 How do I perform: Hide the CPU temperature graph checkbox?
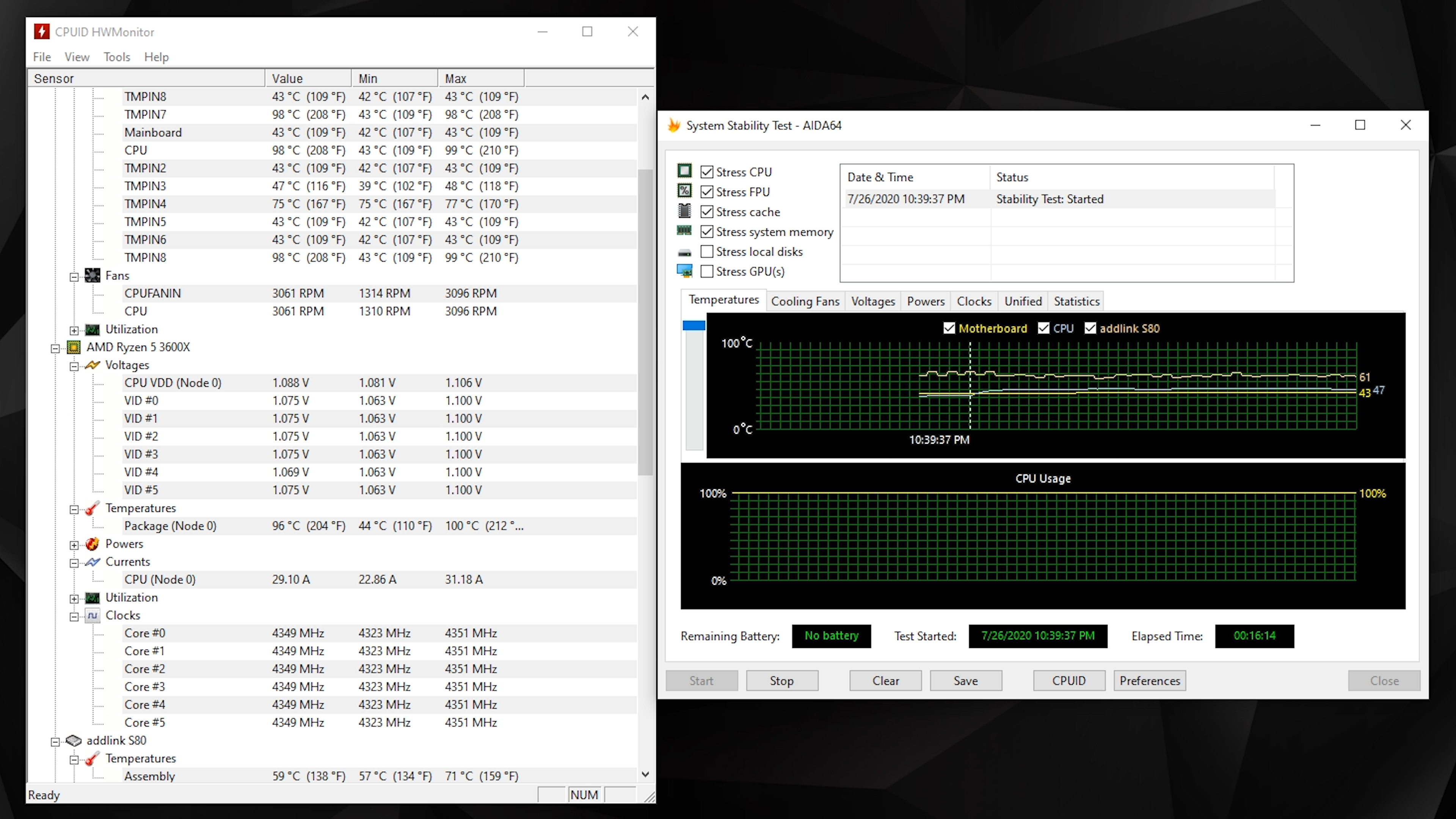click(x=1044, y=328)
